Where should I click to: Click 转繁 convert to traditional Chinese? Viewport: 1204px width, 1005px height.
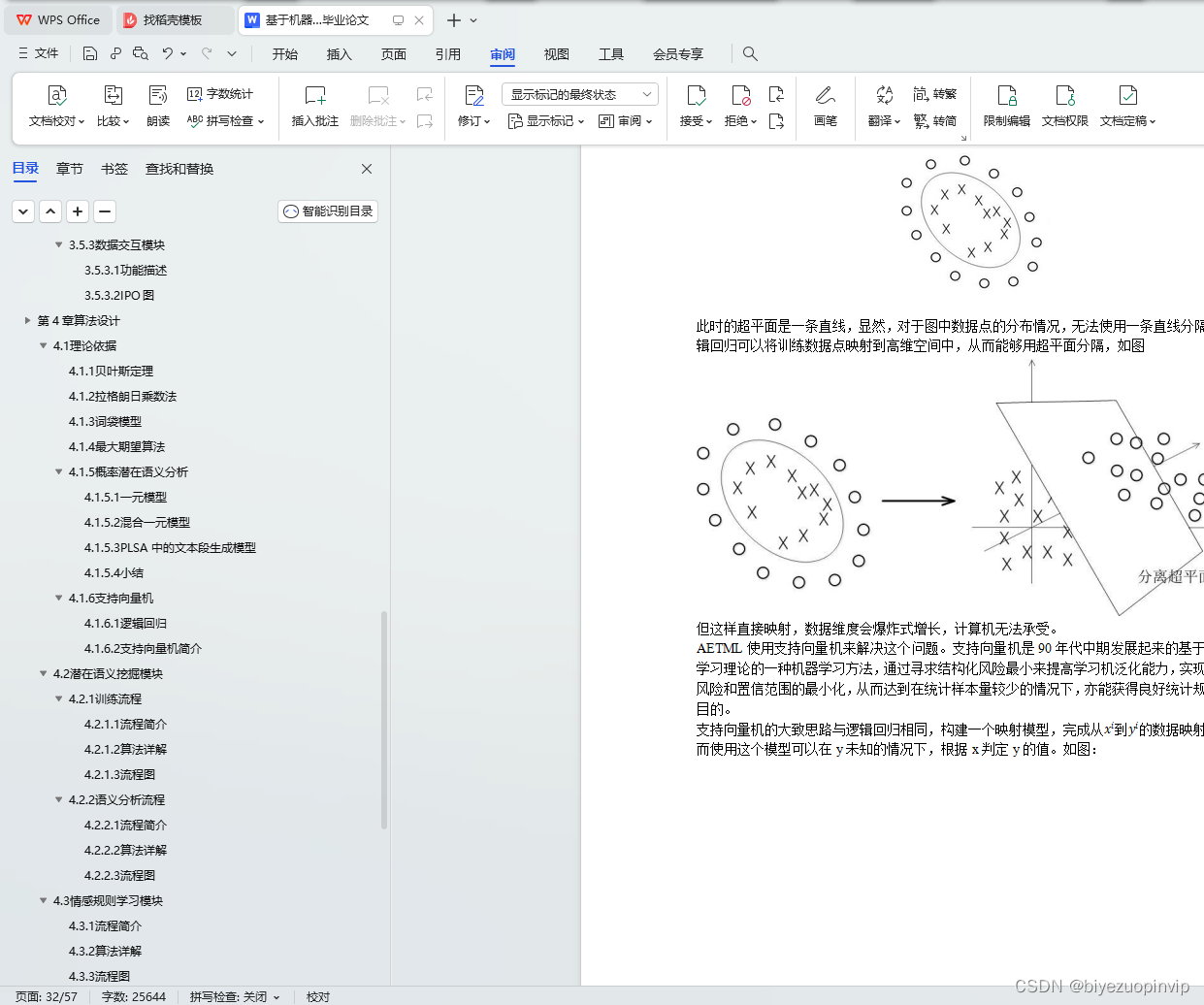[x=935, y=94]
